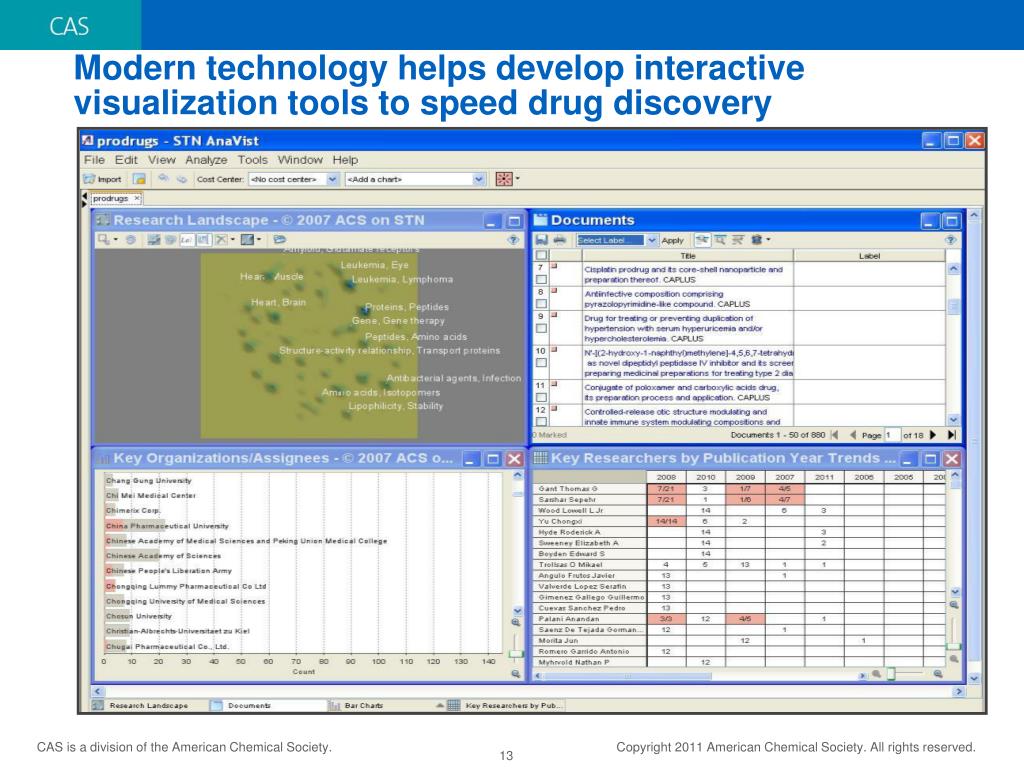This screenshot has height=768, width=1024.
Task: Click the redo arrow in main toolbar
Action: click(x=182, y=179)
